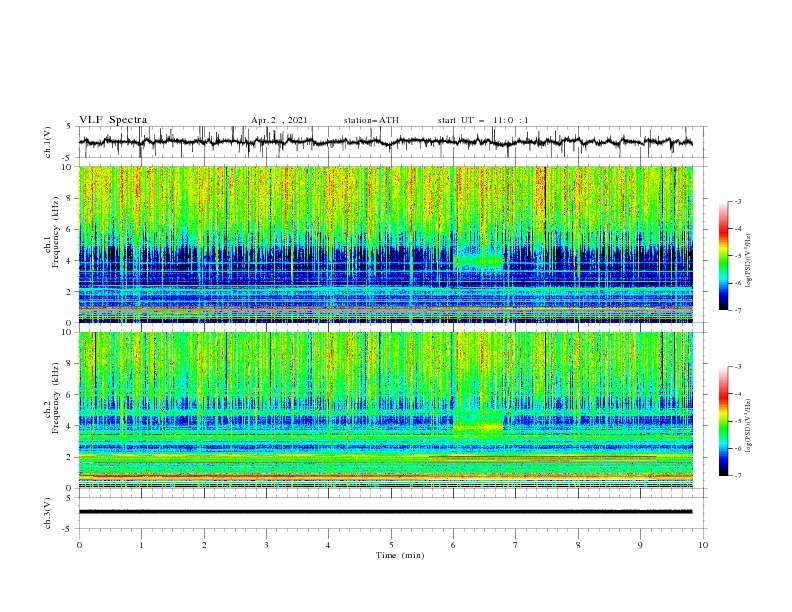This screenshot has width=792, height=612.
Task: Click the "7" tick on the time axis
Action: click(x=516, y=545)
